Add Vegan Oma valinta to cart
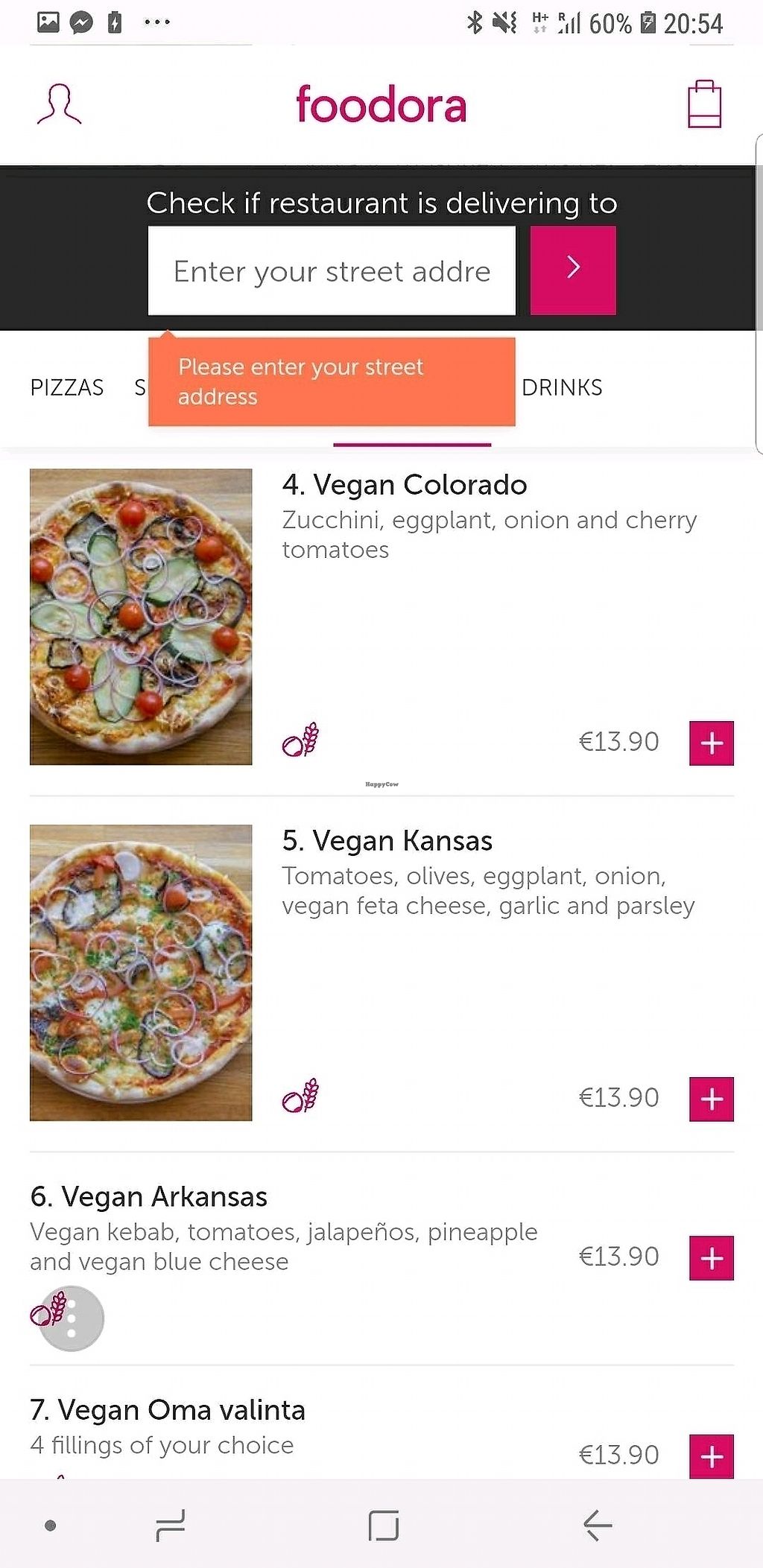Viewport: 763px width, 1568px height. pos(711,1456)
